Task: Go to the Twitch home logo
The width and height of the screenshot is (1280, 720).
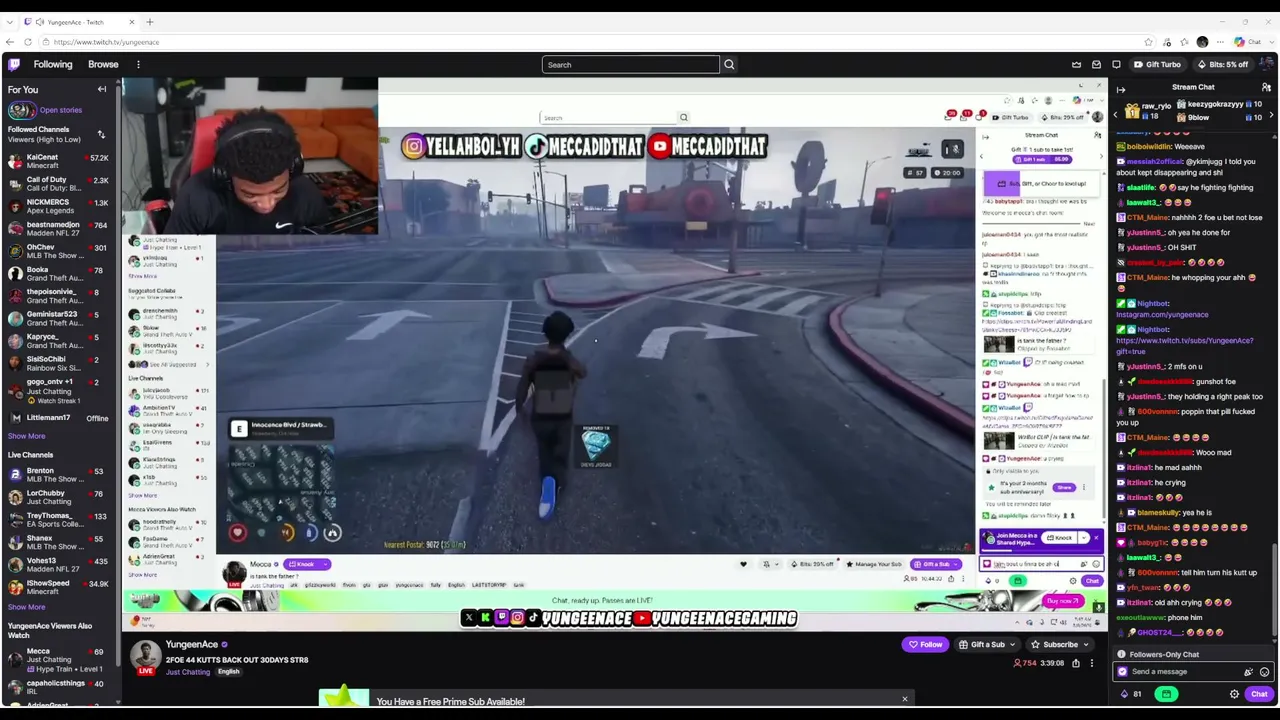Action: 14,64
